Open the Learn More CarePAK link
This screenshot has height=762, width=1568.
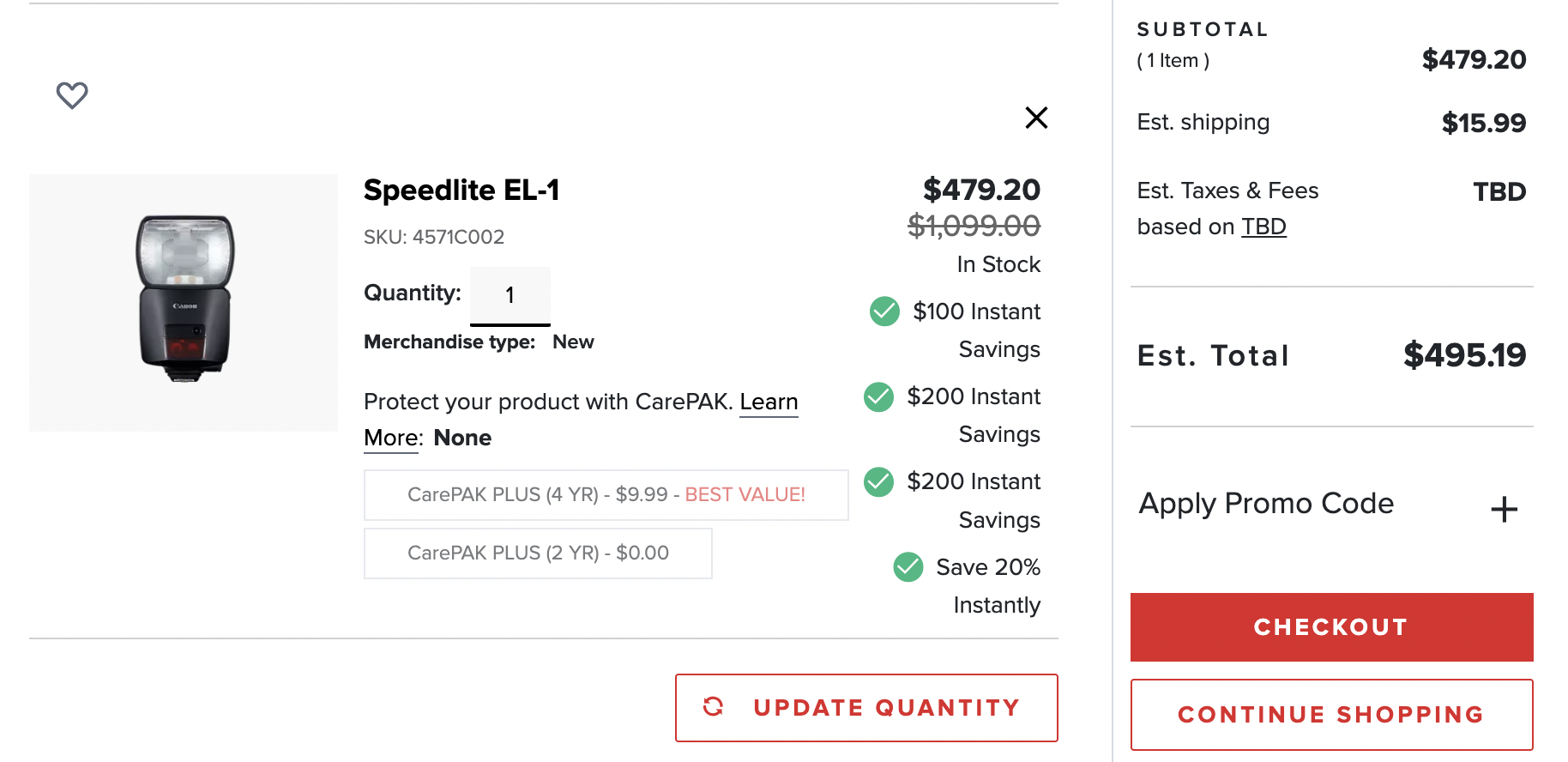[769, 402]
